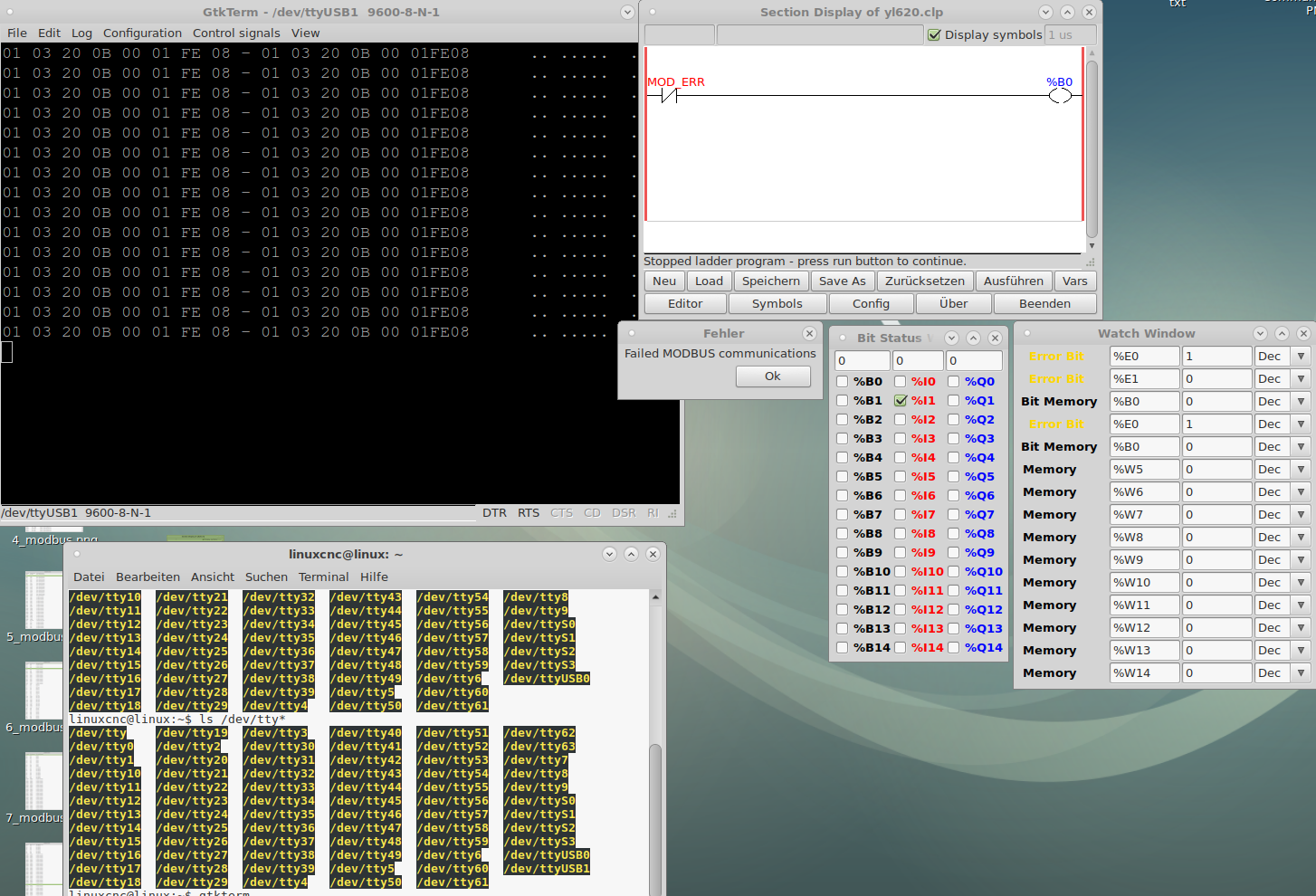Click the Speichern button
Screen dimensions: 1316x896
click(x=771, y=281)
